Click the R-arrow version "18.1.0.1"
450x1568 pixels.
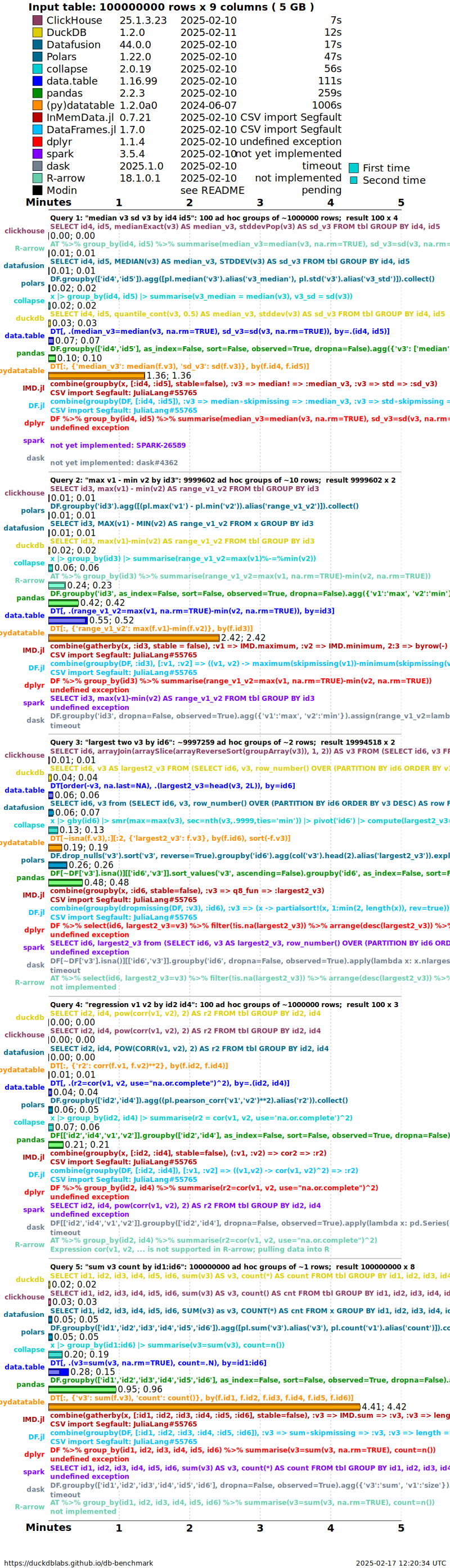[140, 178]
